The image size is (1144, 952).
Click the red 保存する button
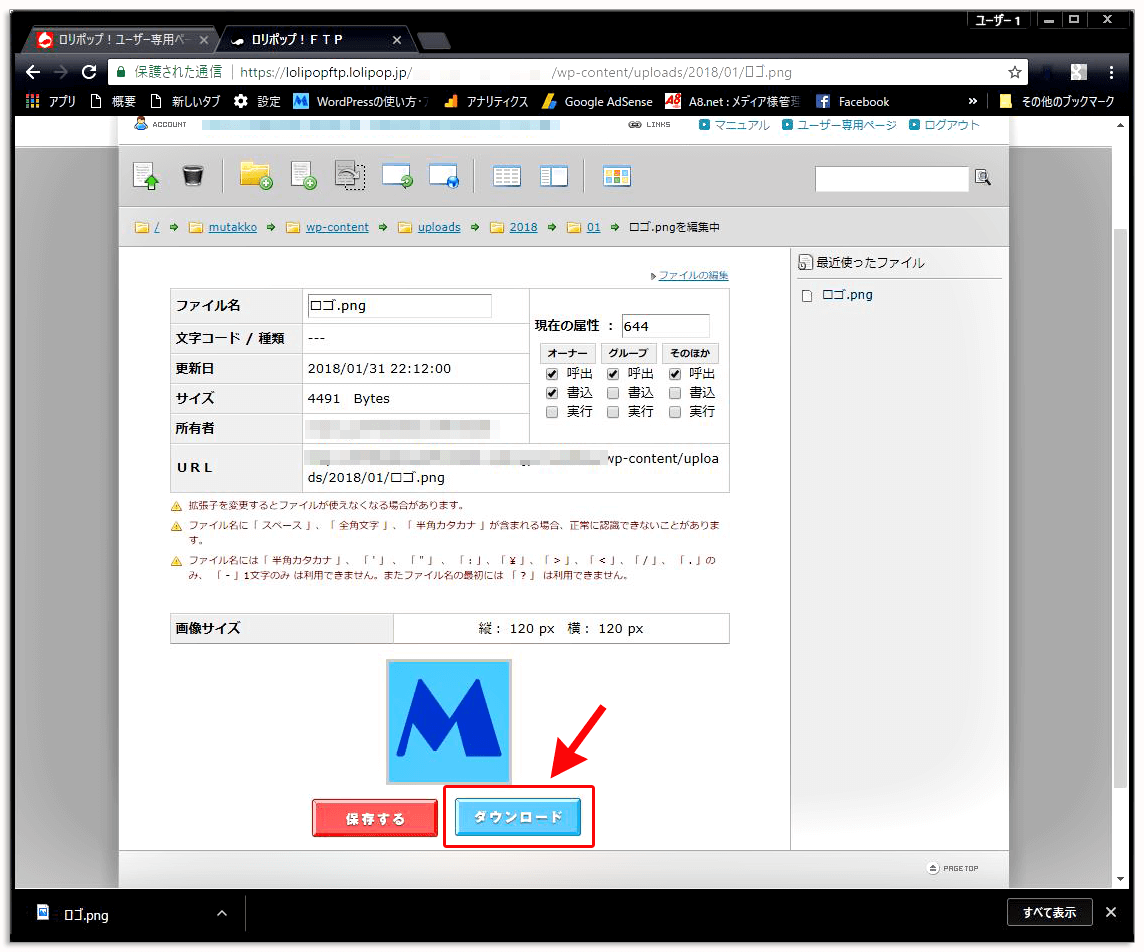(x=375, y=818)
